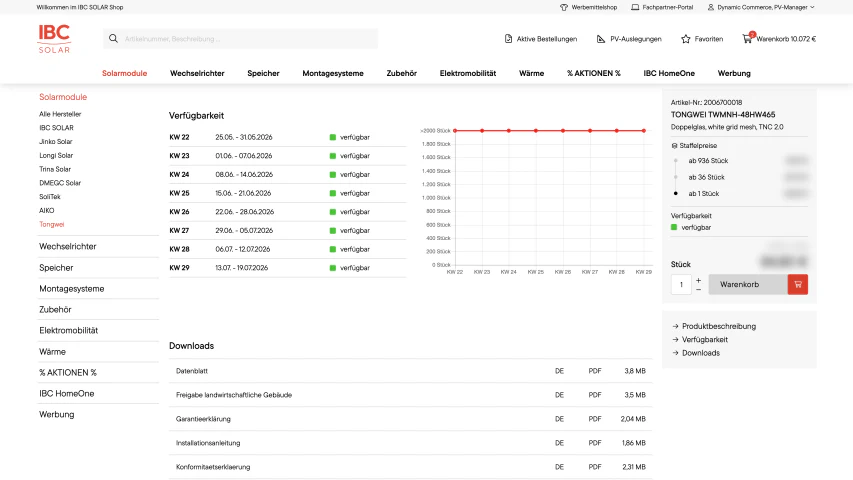Image resolution: width=853 pixels, height=480 pixels.
Task: Jump to Produktbeschreibung link
Action: pyautogui.click(x=719, y=326)
